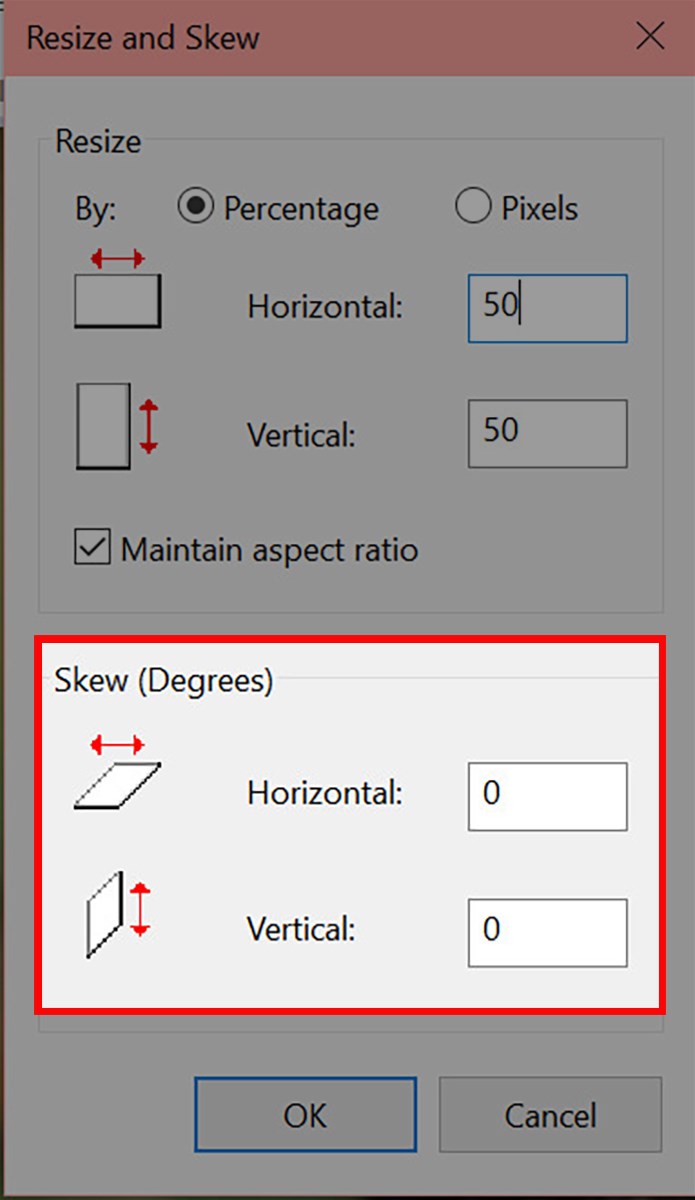This screenshot has height=1200, width=695.
Task: Close the Resize and Skew dialog
Action: point(650,38)
